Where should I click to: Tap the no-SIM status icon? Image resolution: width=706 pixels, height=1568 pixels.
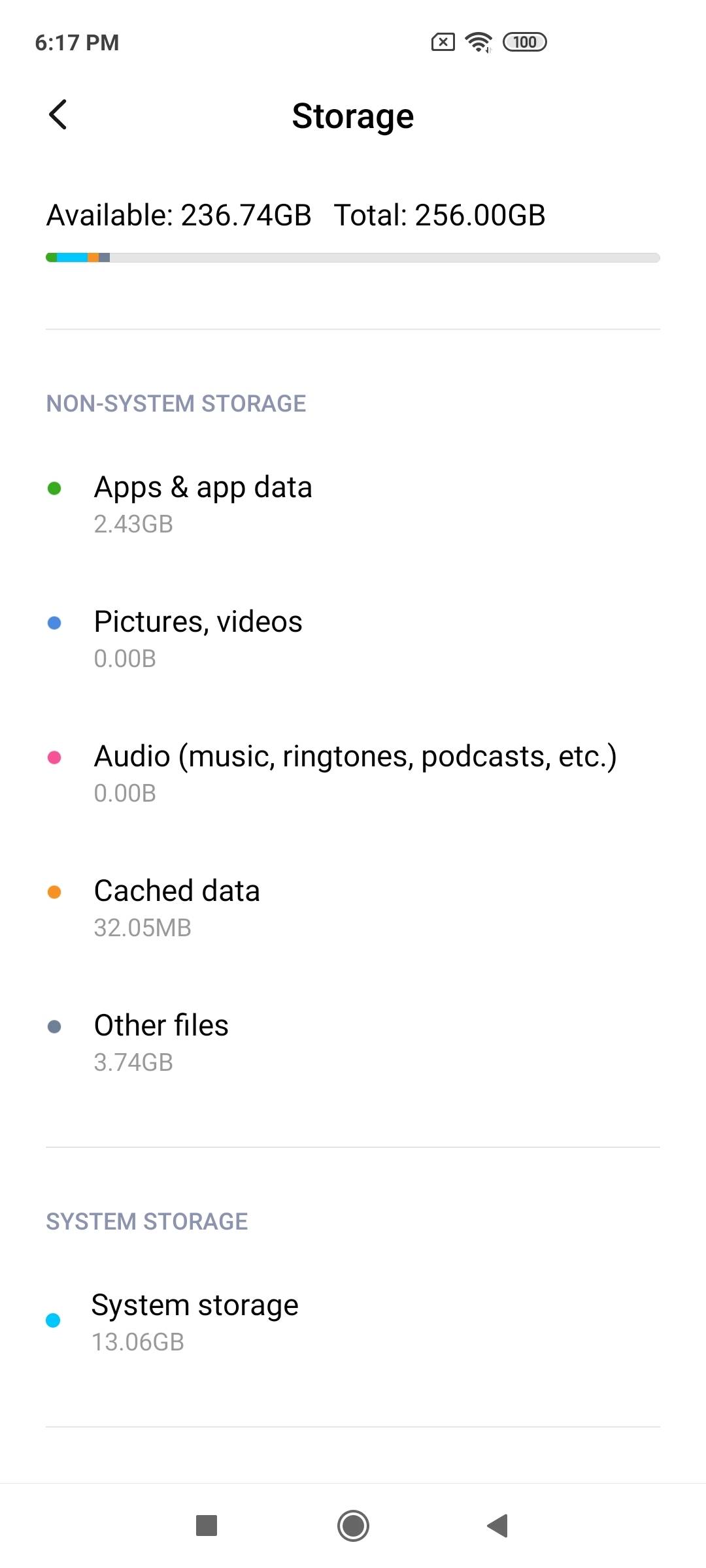pos(443,42)
